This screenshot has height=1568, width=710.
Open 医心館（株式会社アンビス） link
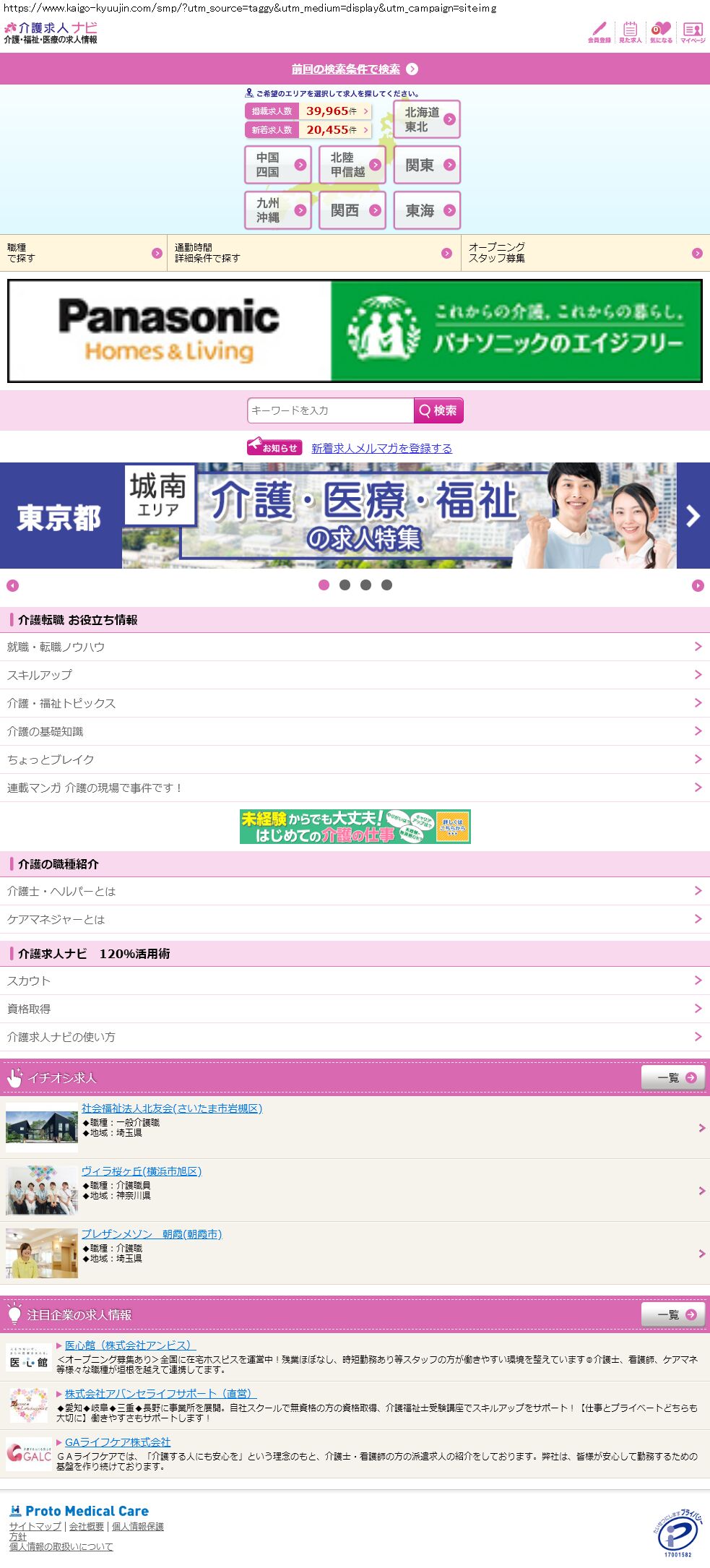(x=130, y=1345)
